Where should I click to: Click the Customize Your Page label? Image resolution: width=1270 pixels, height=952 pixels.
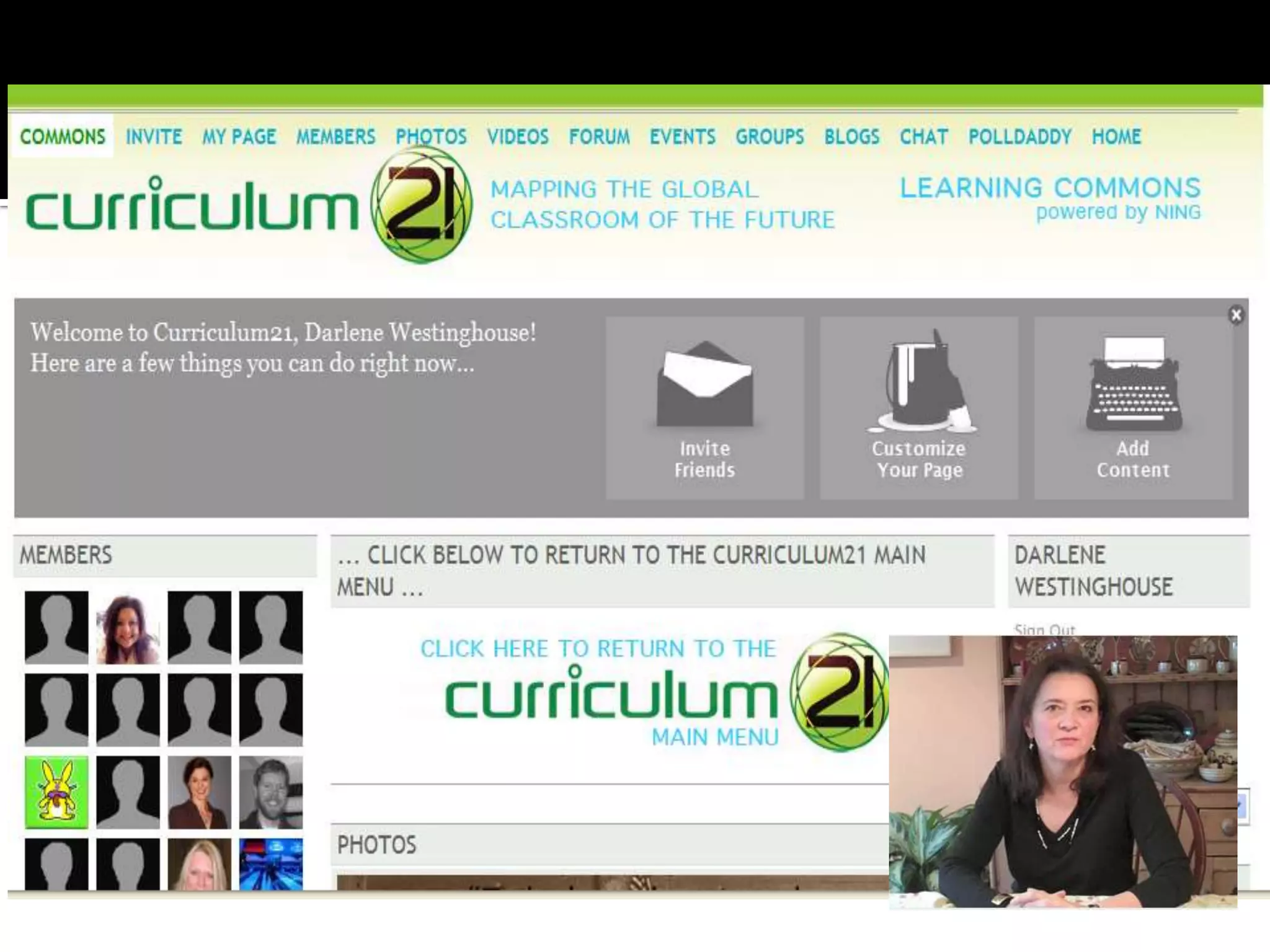tap(920, 459)
